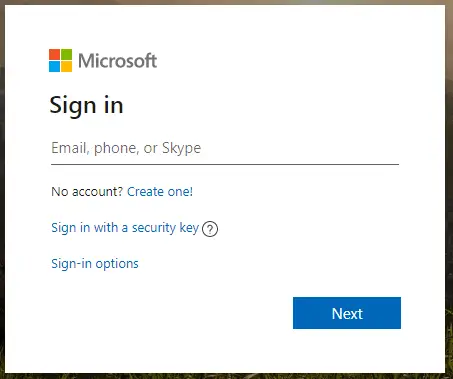Click the Microsoft wordmark text
453x379 pixels.
[117, 61]
